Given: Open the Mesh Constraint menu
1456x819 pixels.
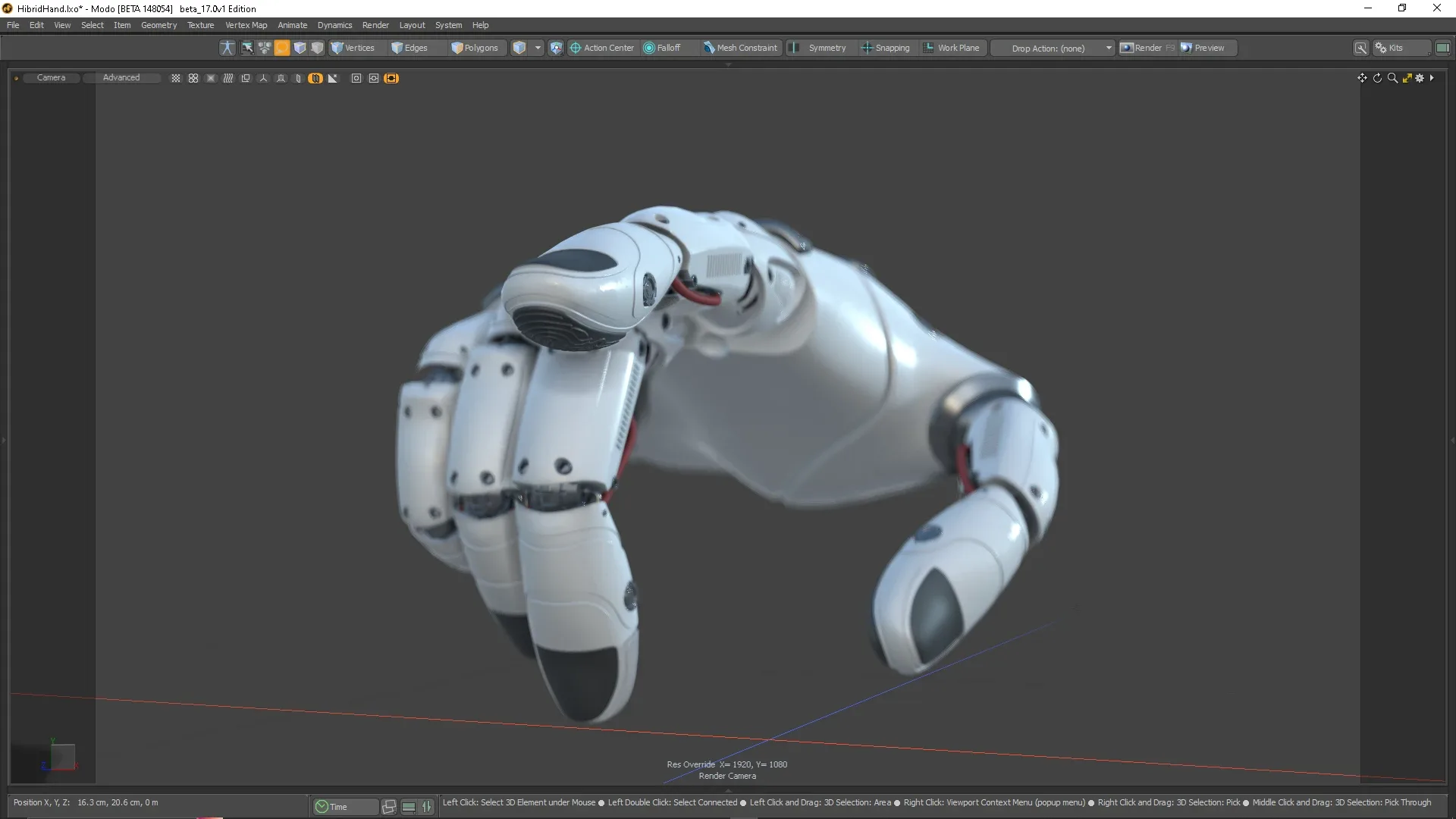Looking at the screenshot, I should 741,48.
